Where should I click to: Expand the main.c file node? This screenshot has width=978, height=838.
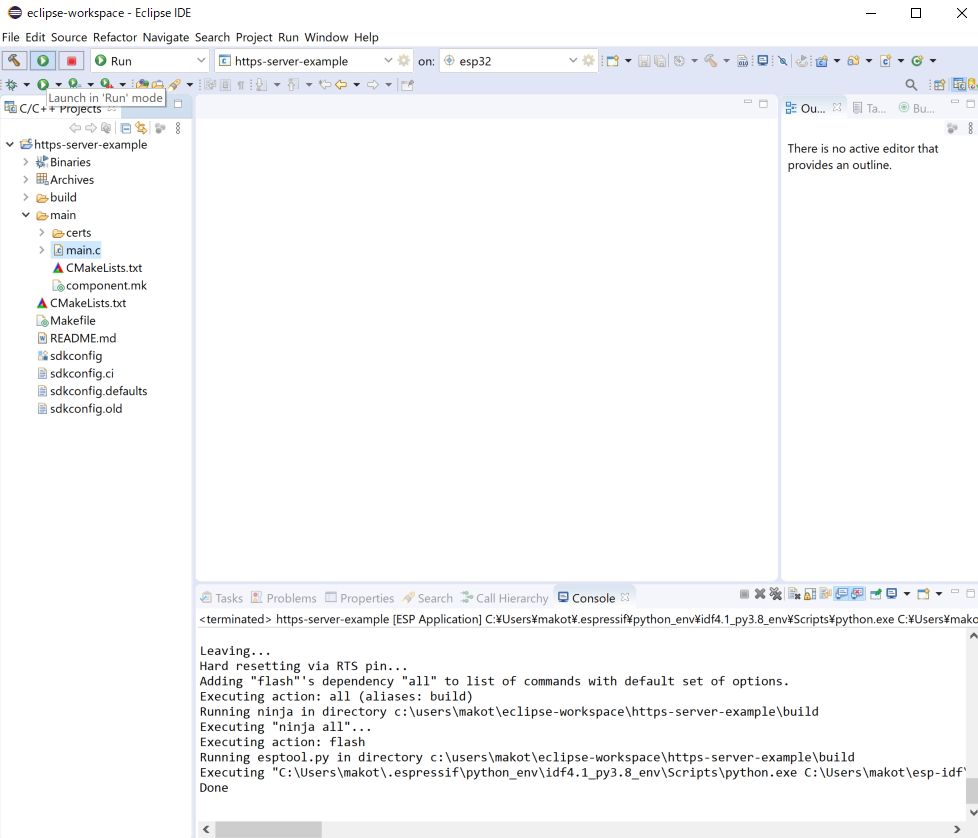pos(42,250)
